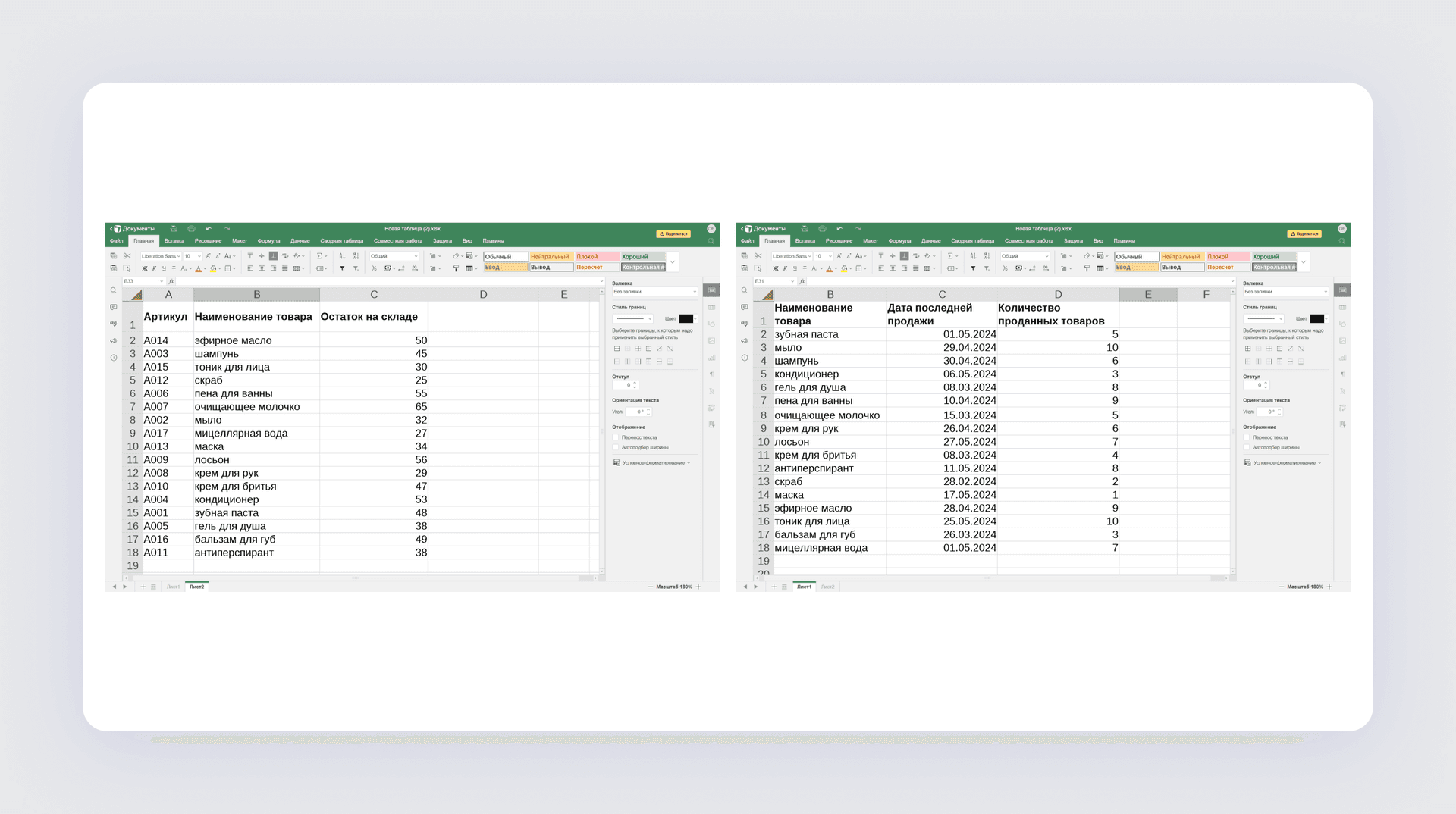Screen dimensions: 1456x814
Task: Open Liberation Sans font dropdown in left window
Action: (161, 256)
